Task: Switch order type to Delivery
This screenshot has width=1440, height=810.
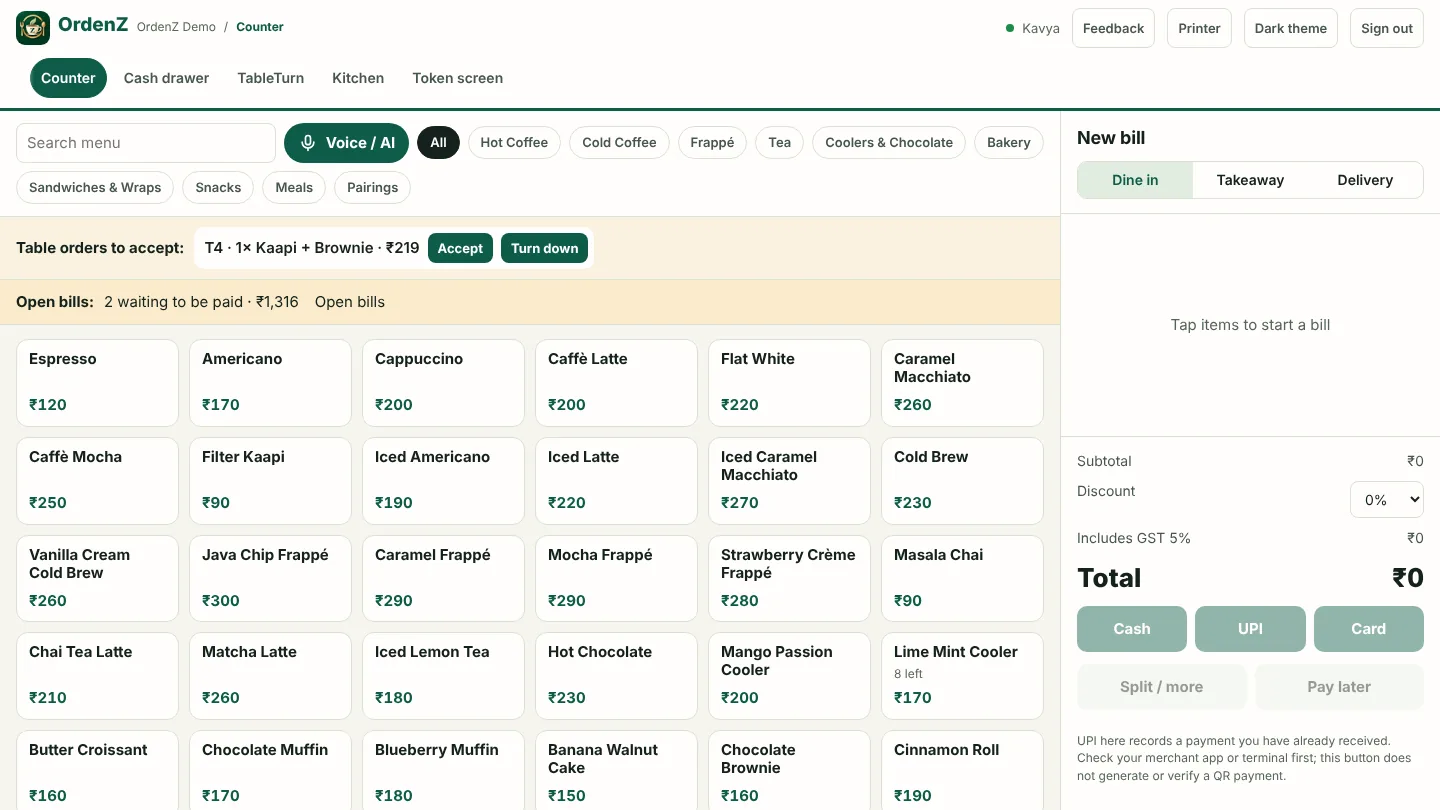Action: [x=1365, y=180]
